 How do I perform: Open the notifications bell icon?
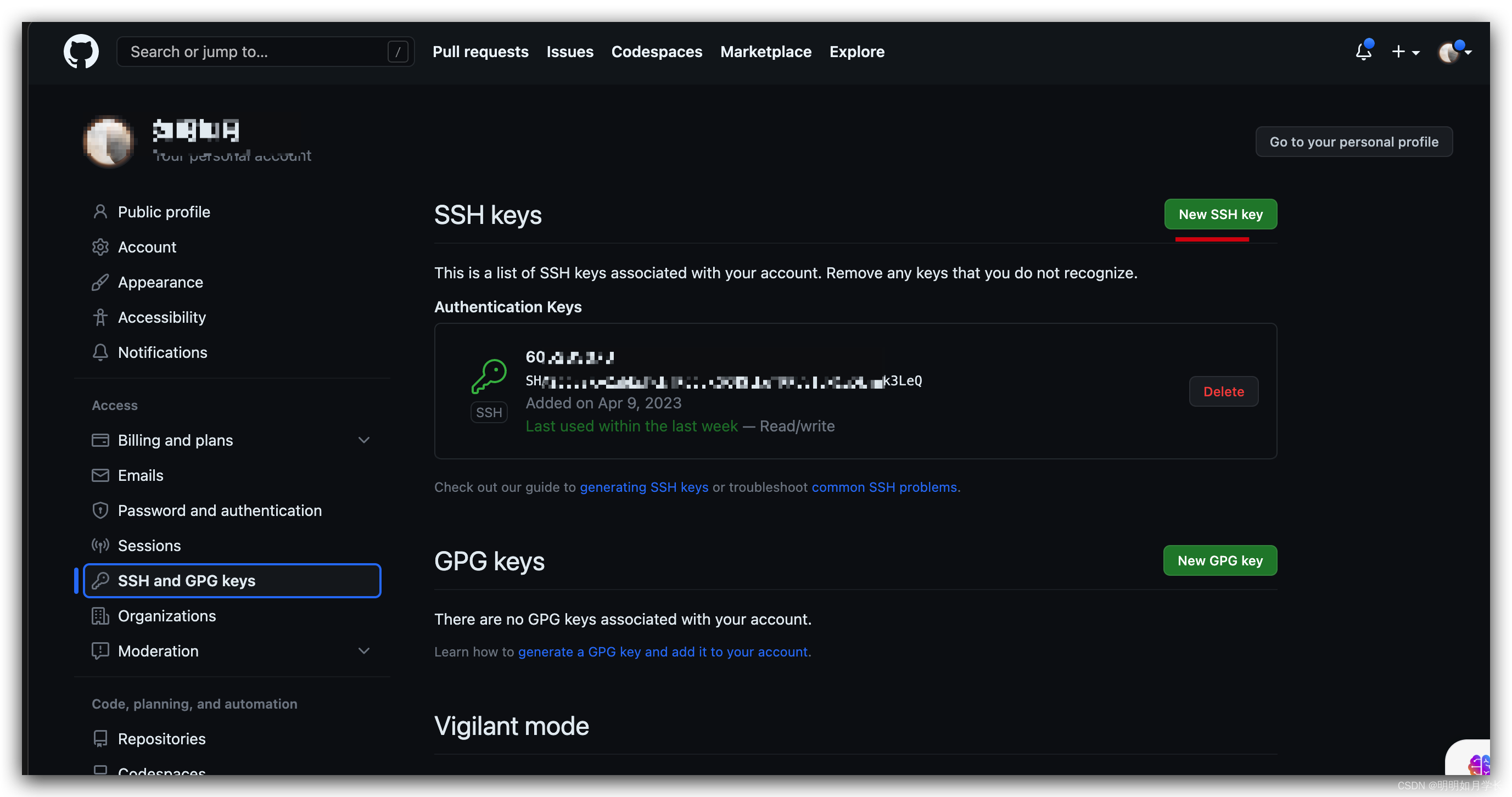coord(1364,52)
